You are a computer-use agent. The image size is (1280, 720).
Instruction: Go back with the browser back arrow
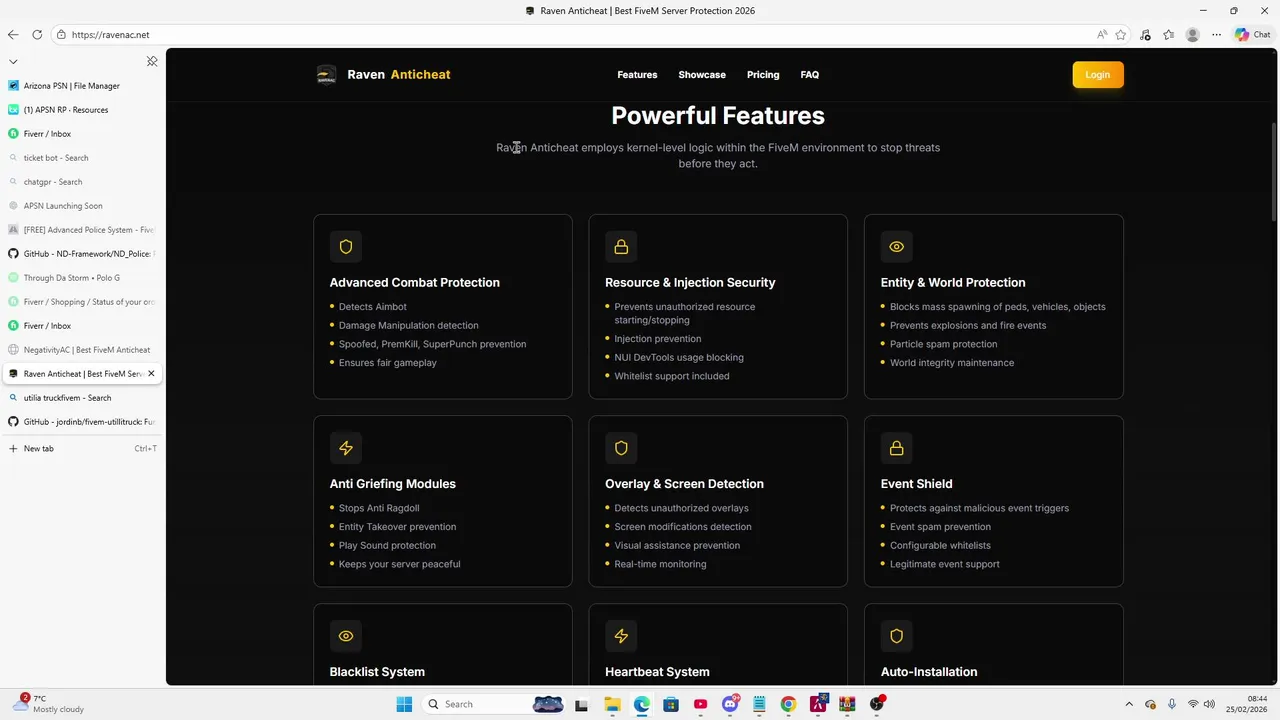click(x=13, y=34)
